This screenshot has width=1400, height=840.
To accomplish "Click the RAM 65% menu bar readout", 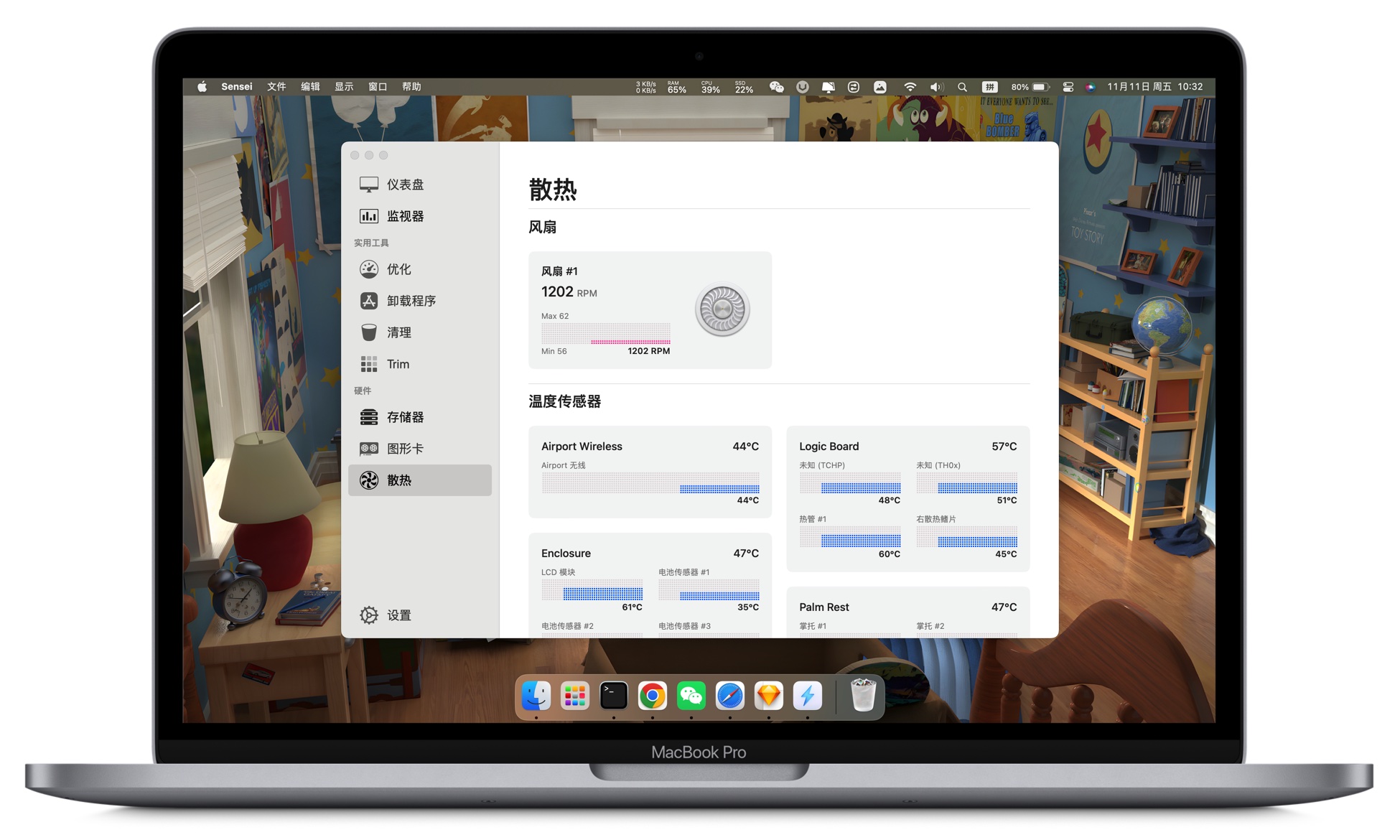I will (676, 87).
